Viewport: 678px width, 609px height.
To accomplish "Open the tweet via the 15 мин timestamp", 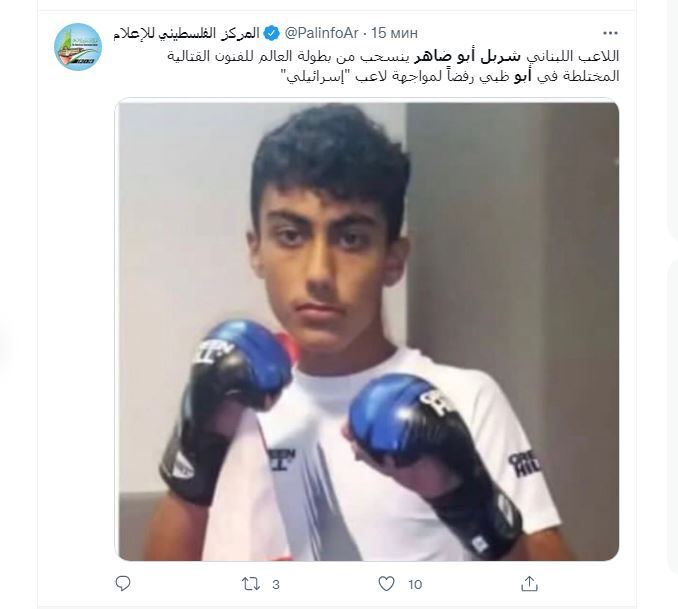I will click(395, 33).
